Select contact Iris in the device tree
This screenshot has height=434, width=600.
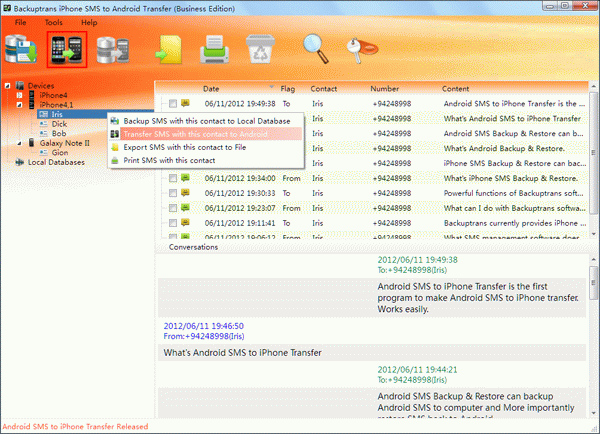pyautogui.click(x=57, y=114)
